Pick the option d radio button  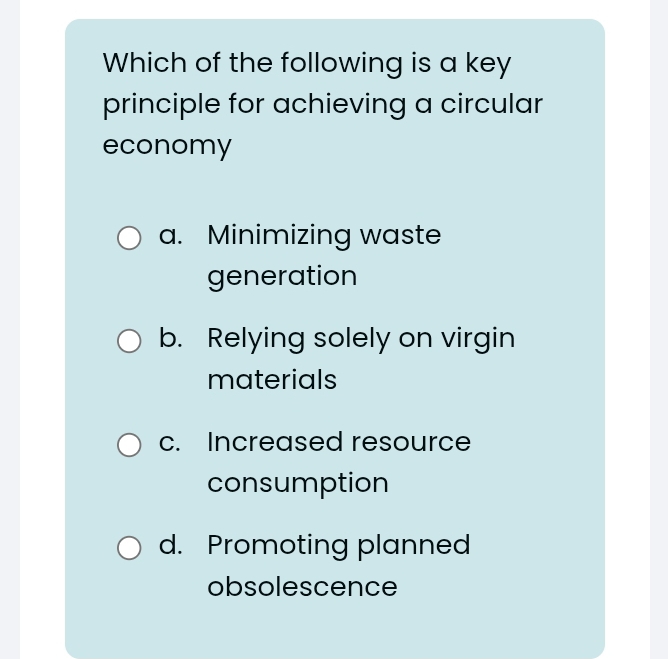point(129,548)
